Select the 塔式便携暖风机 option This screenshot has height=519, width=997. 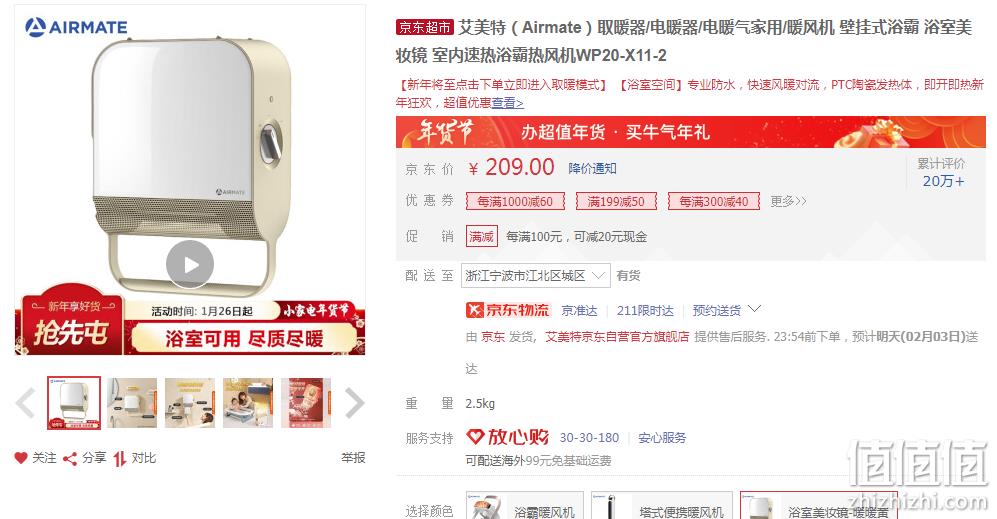pyautogui.click(x=662, y=506)
